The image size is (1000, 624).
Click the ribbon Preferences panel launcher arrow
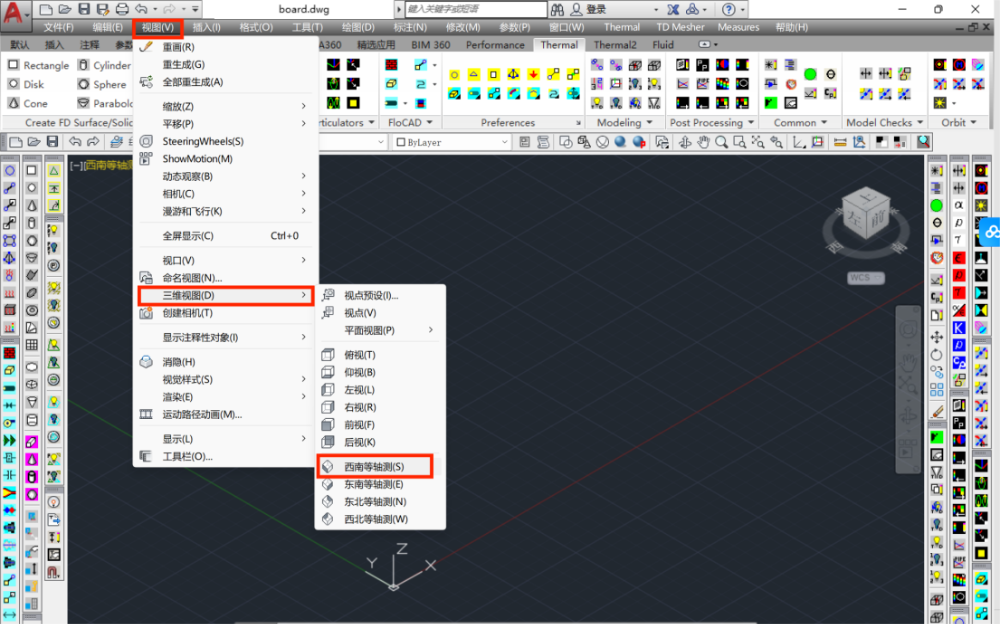click(578, 123)
